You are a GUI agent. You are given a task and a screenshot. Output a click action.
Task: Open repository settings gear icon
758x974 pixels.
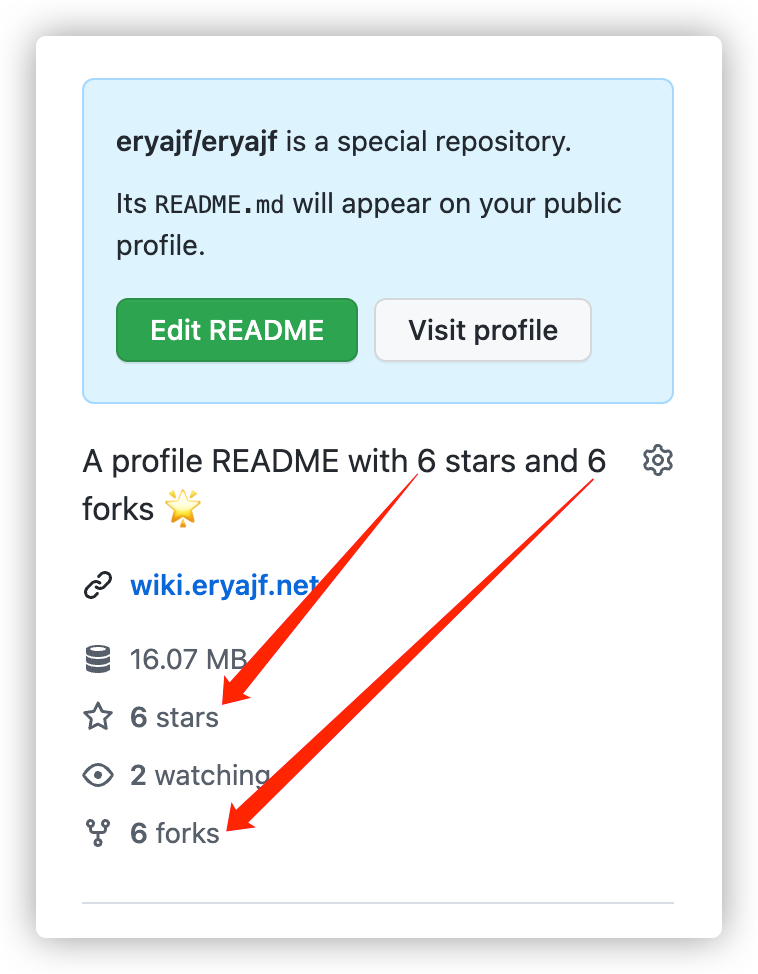point(657,460)
